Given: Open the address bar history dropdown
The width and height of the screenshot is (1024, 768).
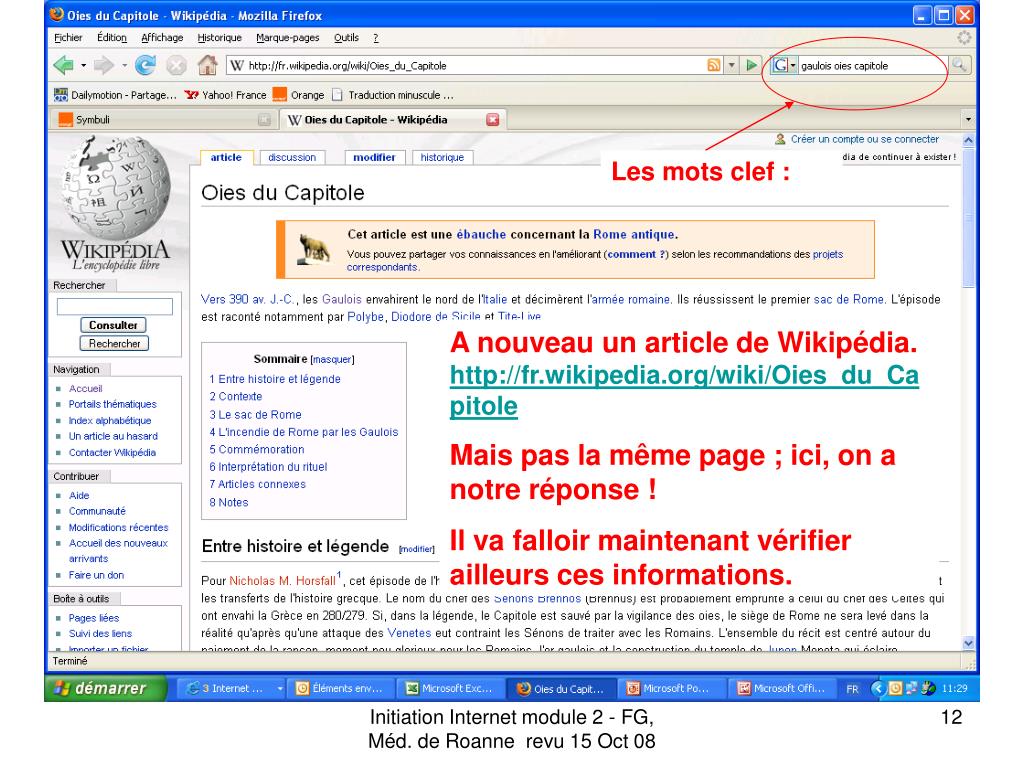Looking at the screenshot, I should (732, 65).
